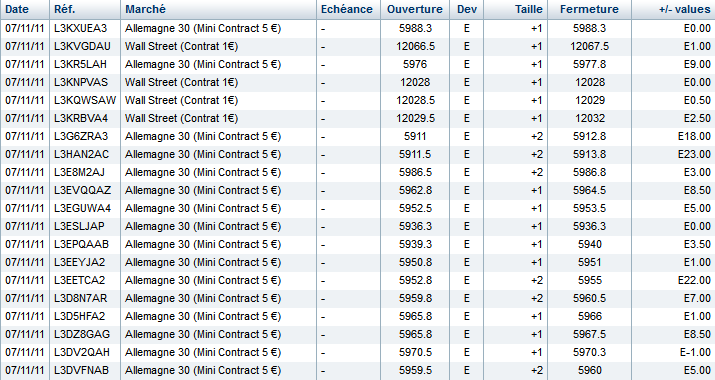
Task: Select the row with reference L3KXUEA3
Action: [358, 29]
